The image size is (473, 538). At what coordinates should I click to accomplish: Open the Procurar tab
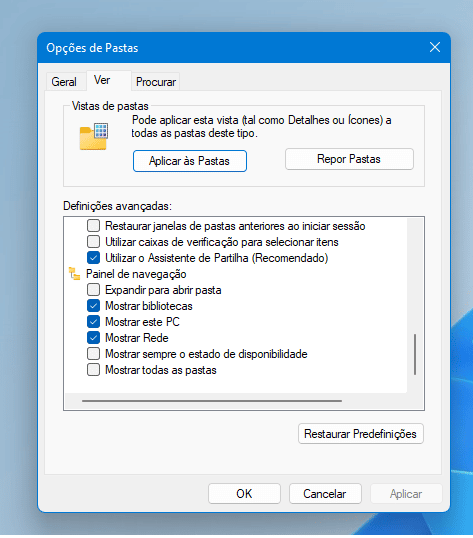156,82
